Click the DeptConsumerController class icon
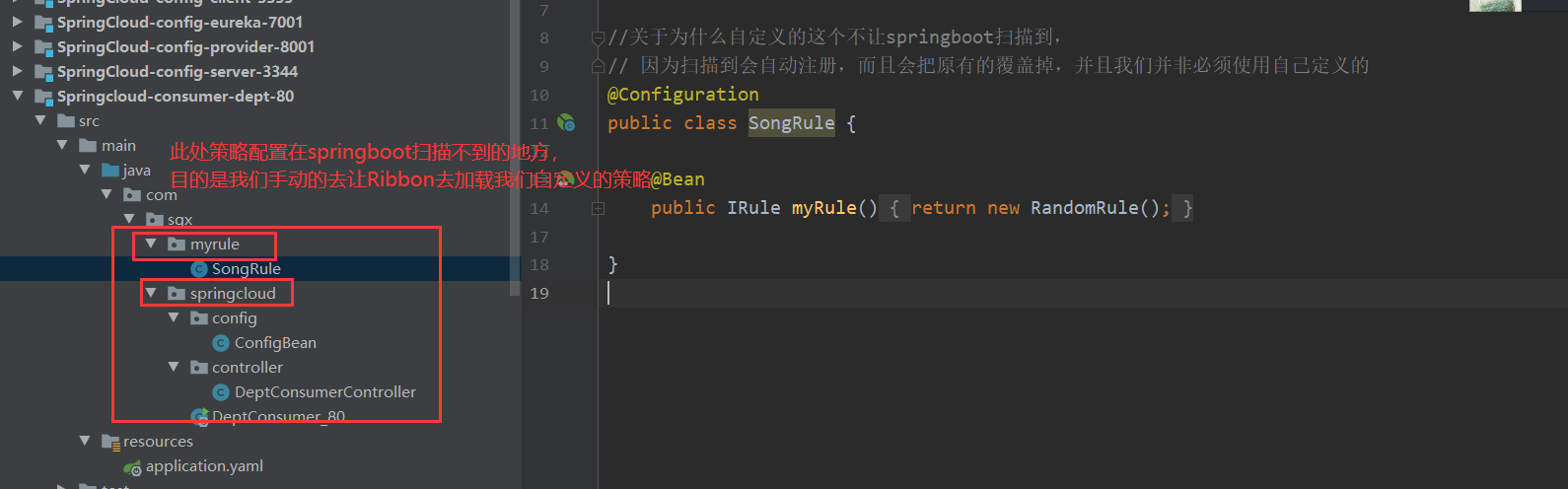Screen dimensions: 1568x489 [221, 392]
